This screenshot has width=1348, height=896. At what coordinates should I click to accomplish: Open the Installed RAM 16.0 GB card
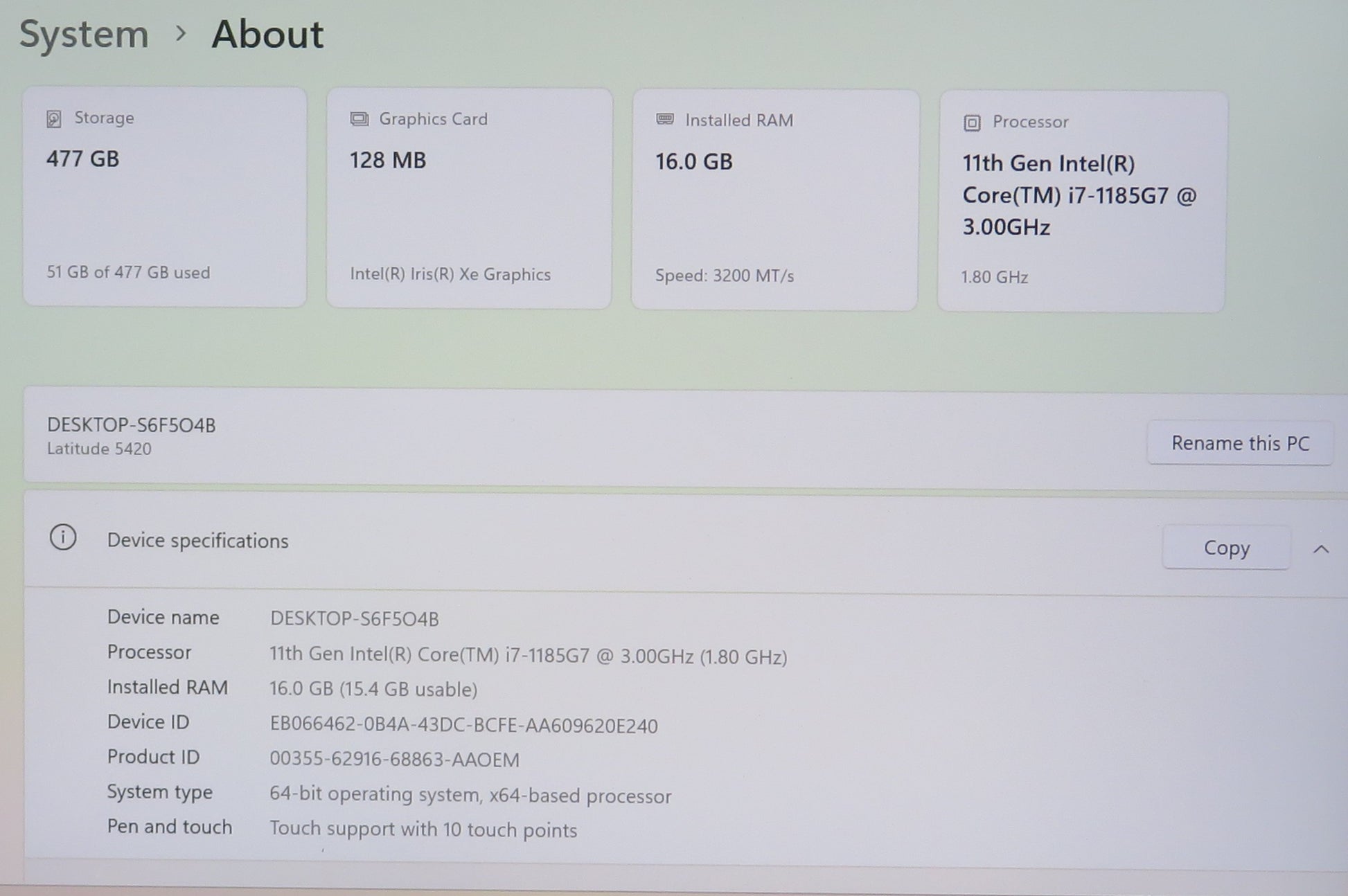tap(774, 200)
